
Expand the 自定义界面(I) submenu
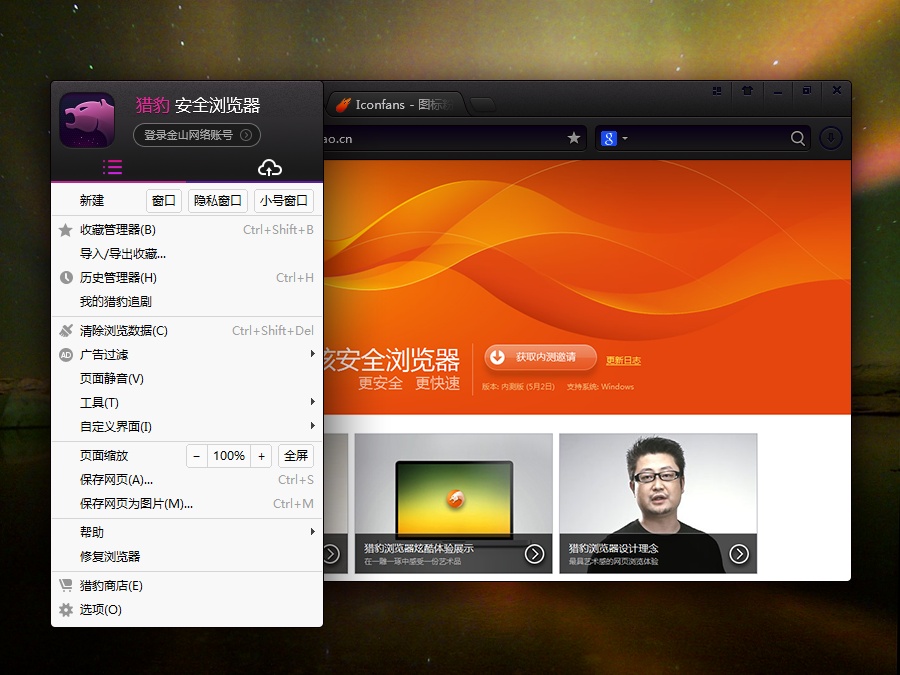tap(115, 426)
